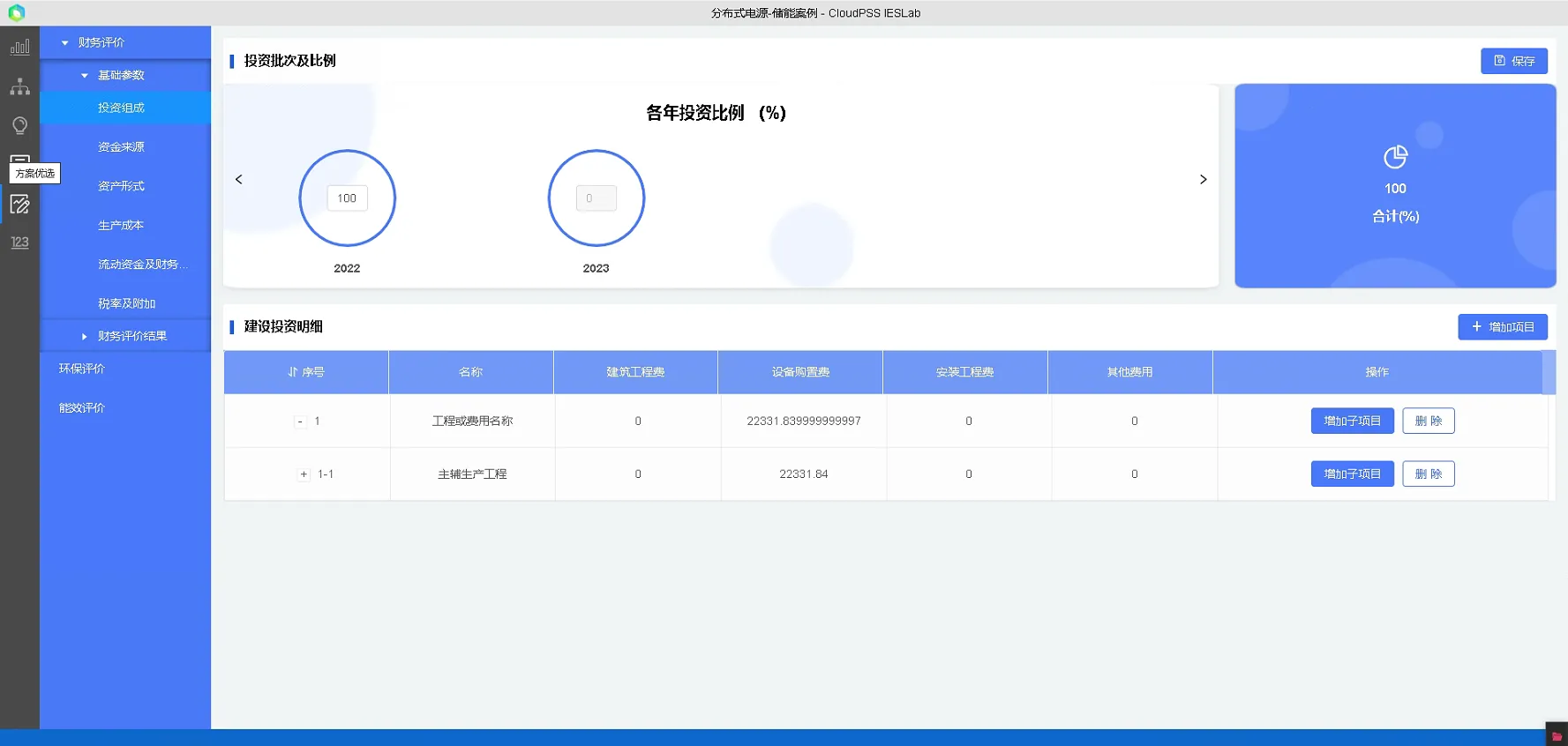Click the 名称 column header
This screenshot has width=1568, height=746.
[x=471, y=372]
